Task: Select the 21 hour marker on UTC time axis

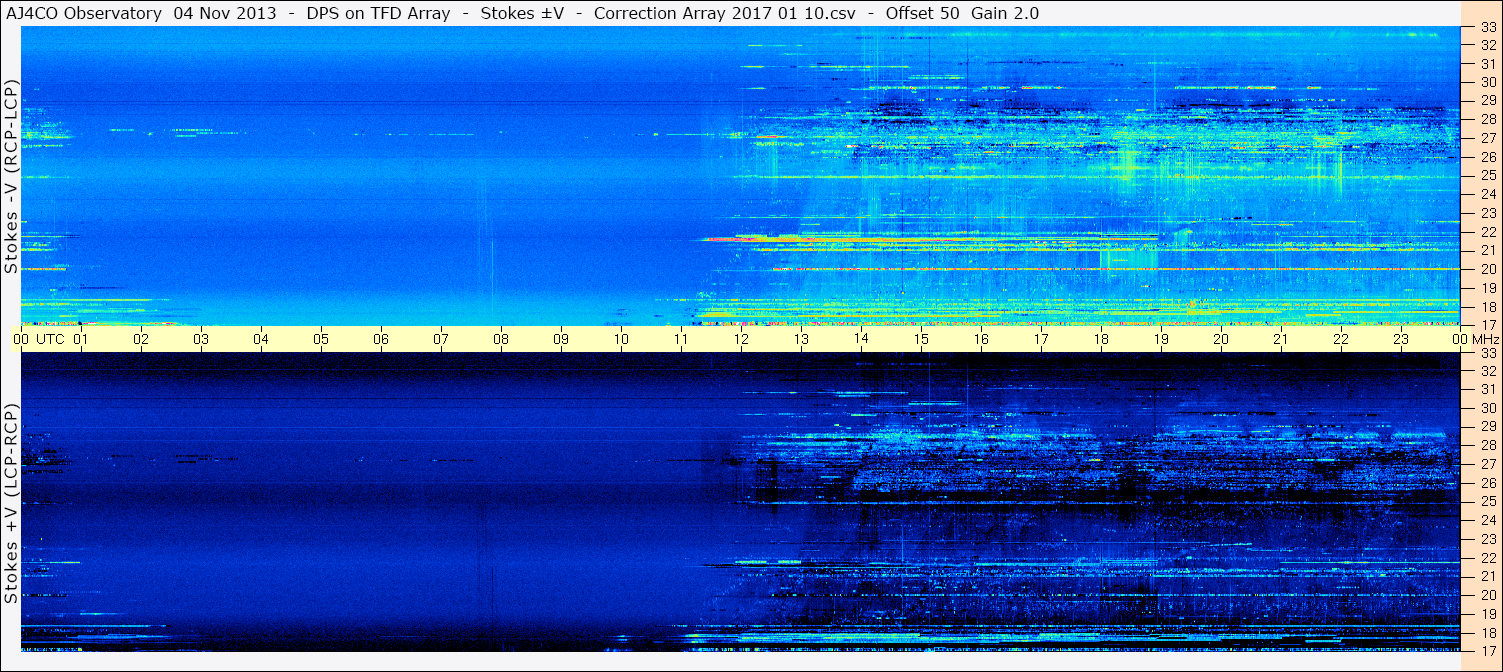Action: pos(1281,339)
